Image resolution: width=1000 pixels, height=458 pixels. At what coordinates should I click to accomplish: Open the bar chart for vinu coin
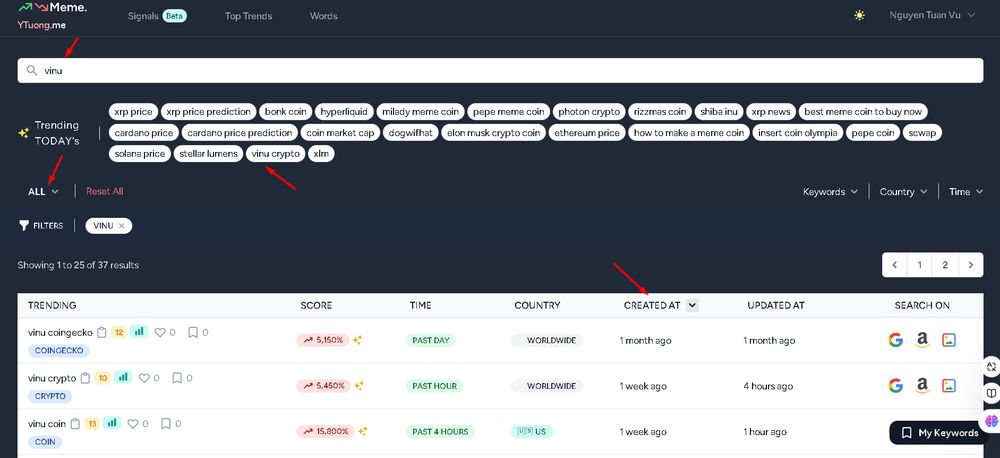(112, 423)
